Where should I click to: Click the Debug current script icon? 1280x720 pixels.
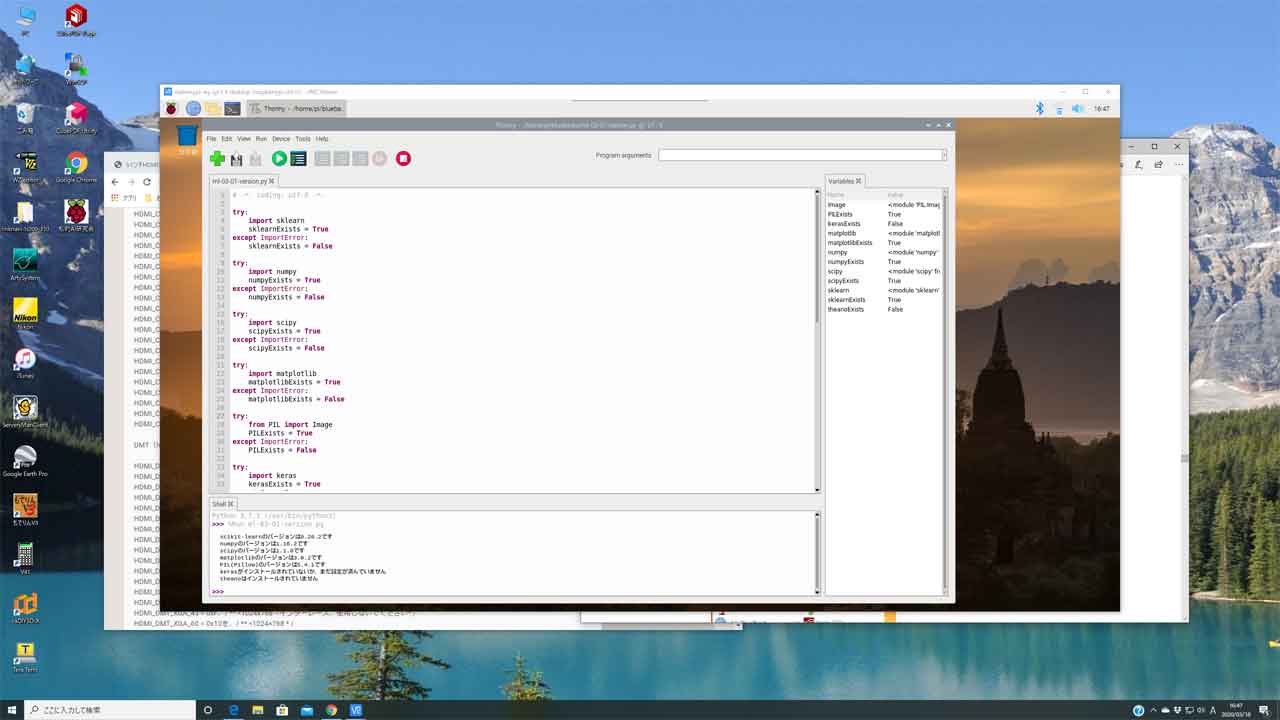point(298,158)
